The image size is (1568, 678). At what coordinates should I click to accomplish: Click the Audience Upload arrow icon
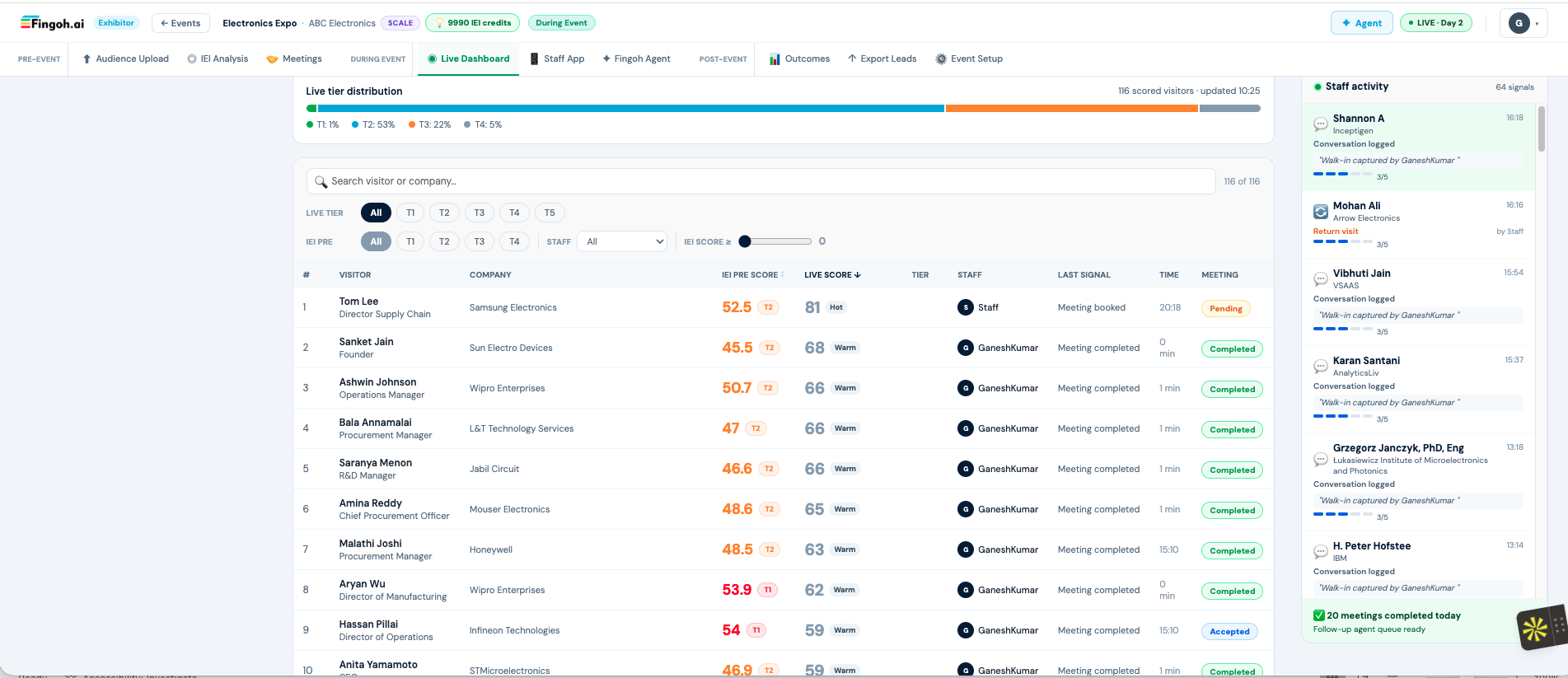(x=87, y=58)
